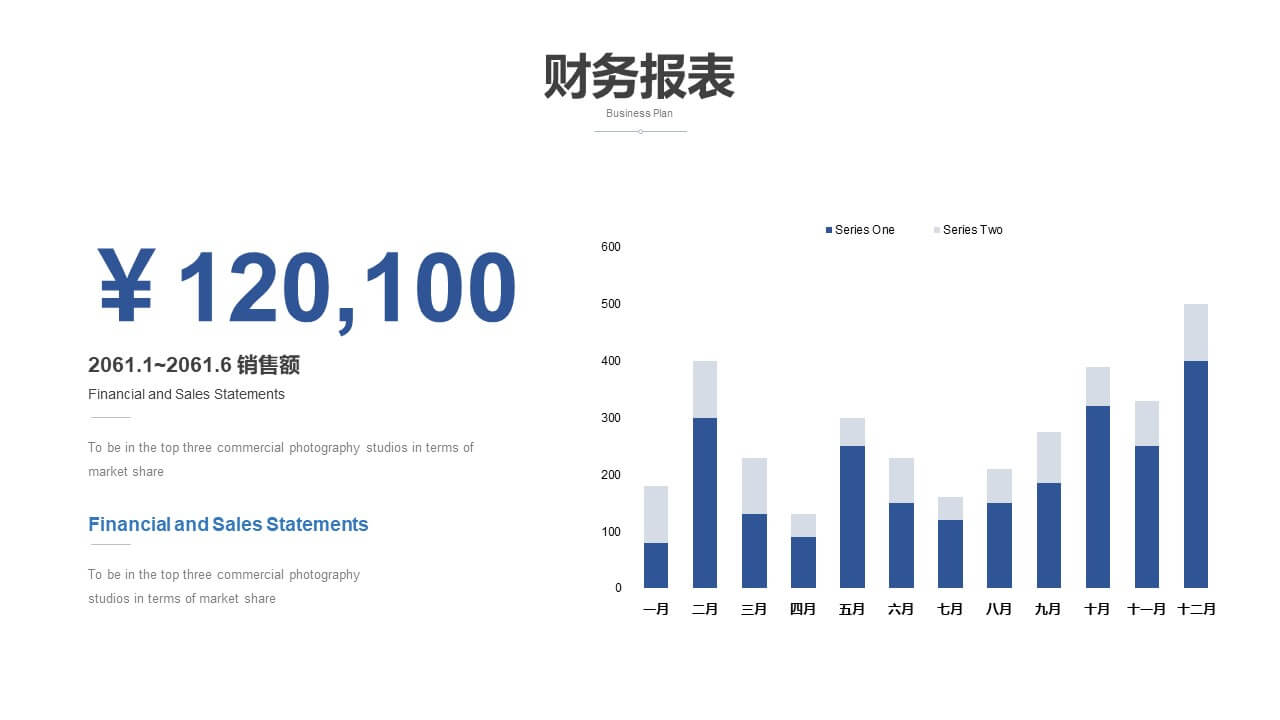Select the 2061.1~2061.6 销售额 heading
This screenshot has width=1280, height=720.
click(194, 365)
